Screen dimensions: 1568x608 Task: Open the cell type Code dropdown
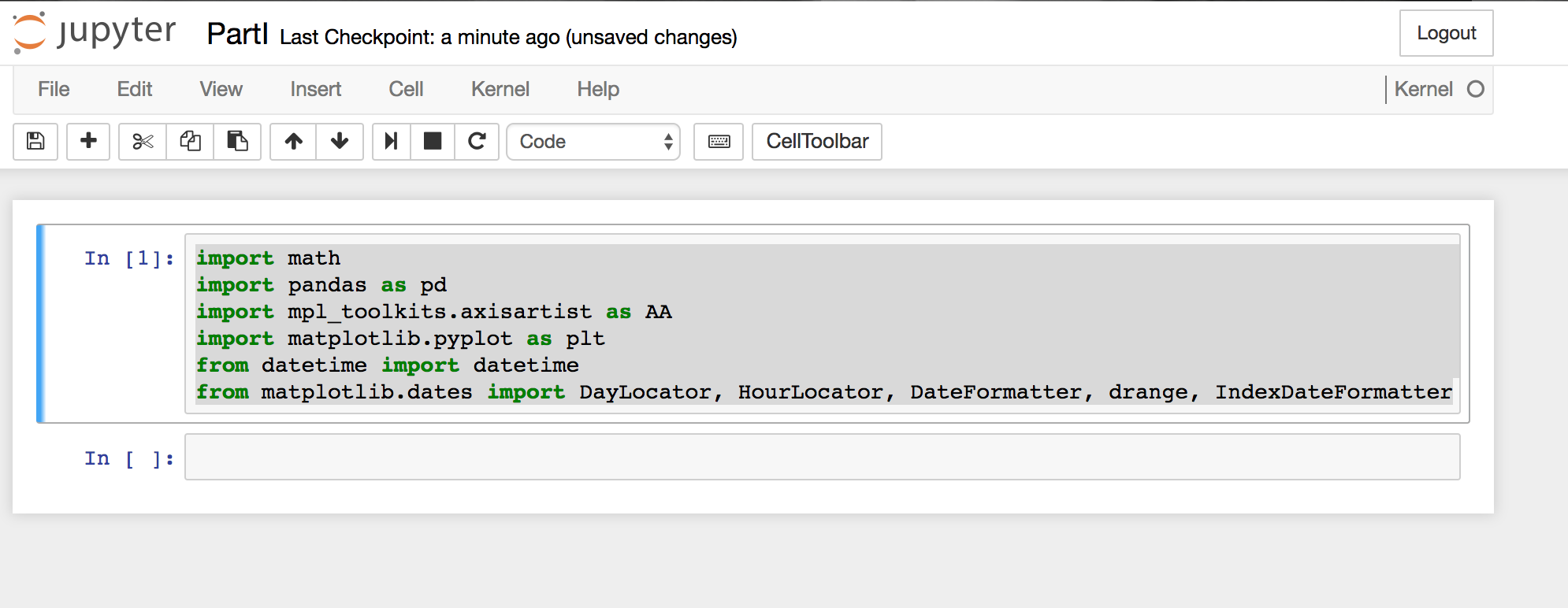click(593, 142)
